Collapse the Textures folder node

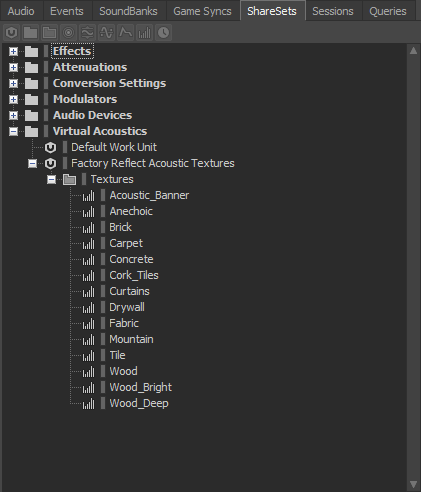pyautogui.click(x=51, y=180)
